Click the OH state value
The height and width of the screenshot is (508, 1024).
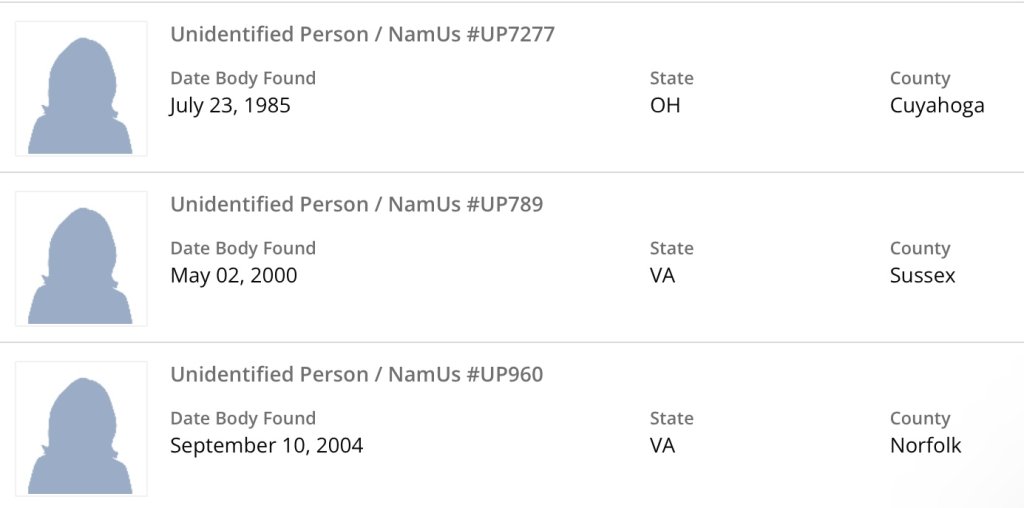tap(665, 105)
